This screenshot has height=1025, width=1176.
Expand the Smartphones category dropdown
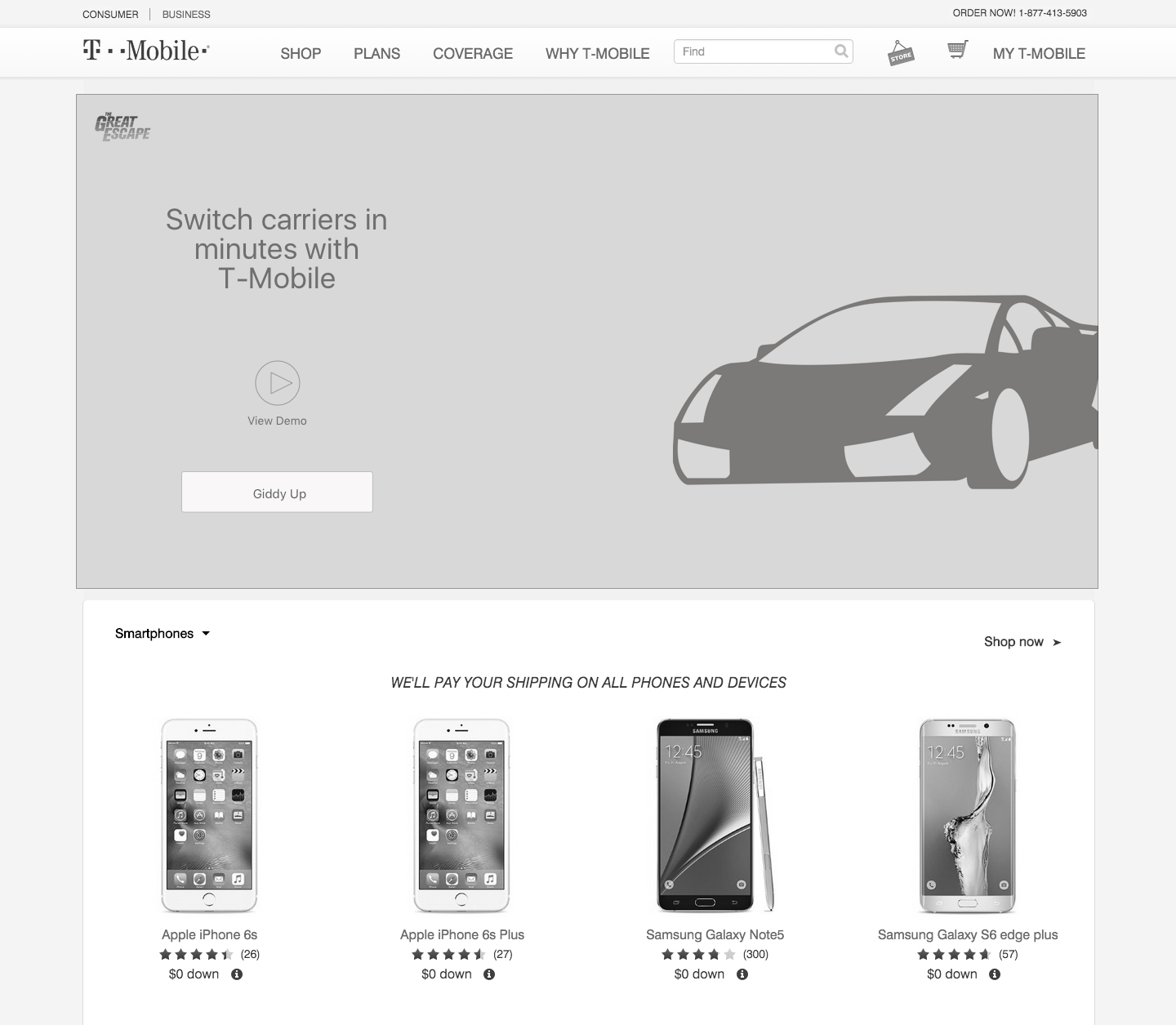[163, 634]
